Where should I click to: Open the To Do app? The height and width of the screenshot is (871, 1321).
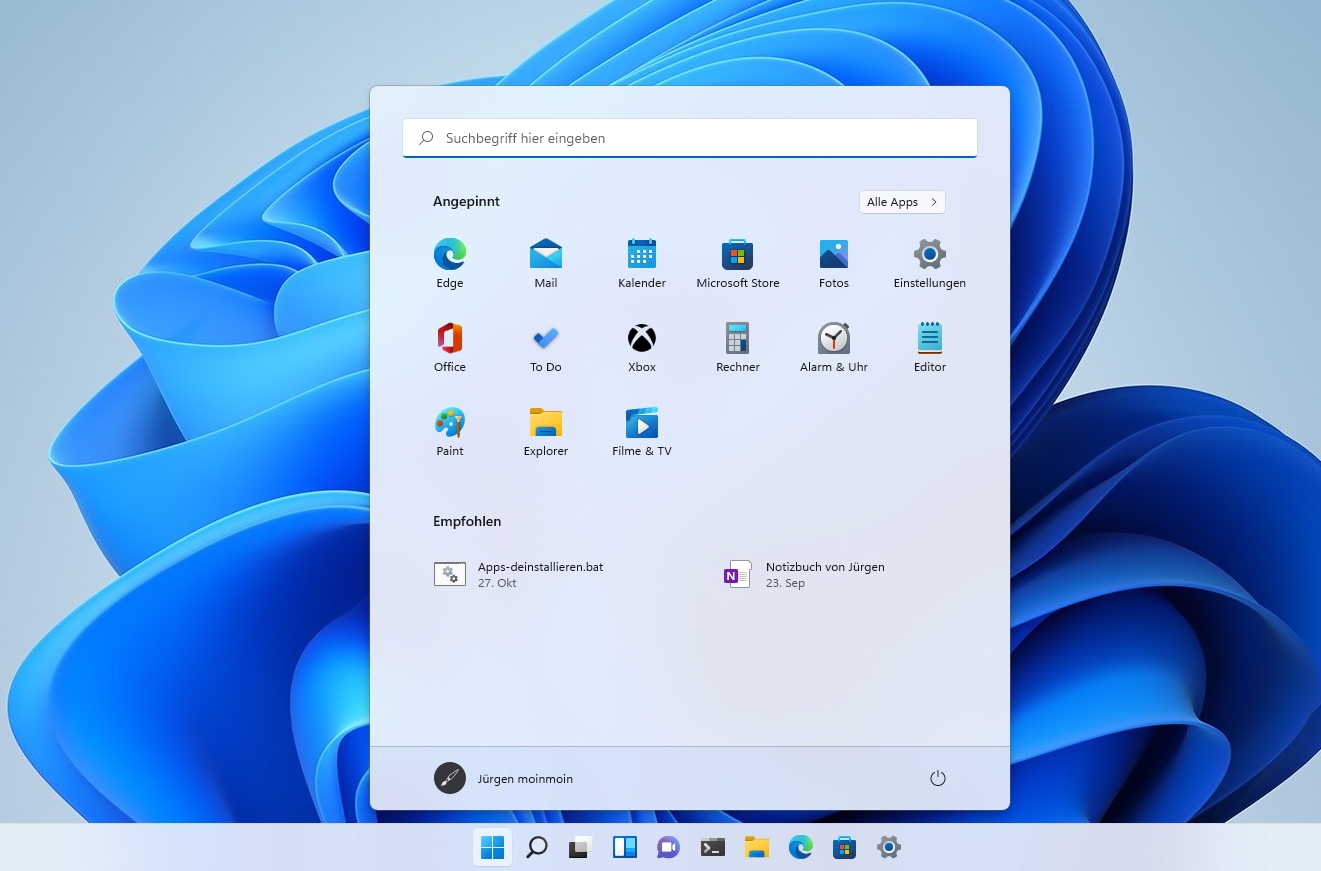[x=546, y=347]
